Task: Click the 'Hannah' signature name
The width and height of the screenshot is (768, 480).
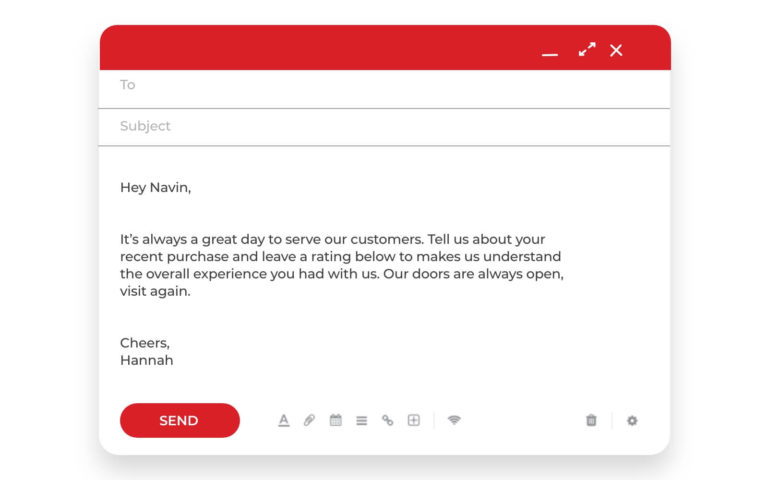Action: (146, 360)
